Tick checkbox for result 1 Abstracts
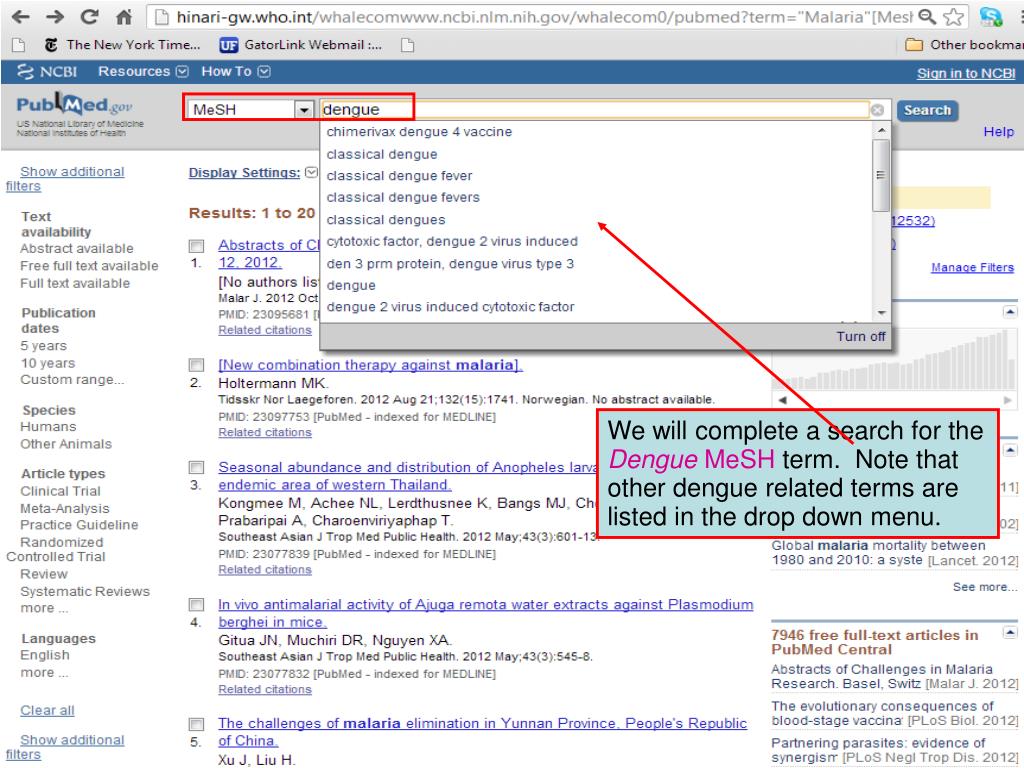Image resolution: width=1024 pixels, height=768 pixels. tap(196, 246)
